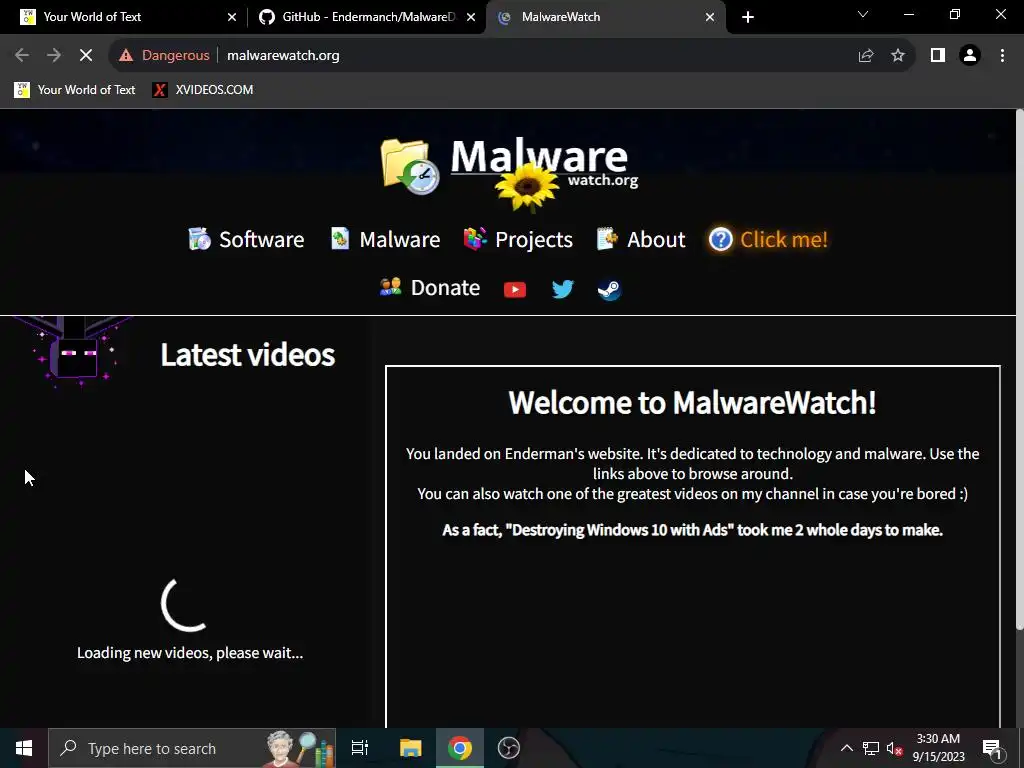
Task: Open the Twitter bird icon
Action: pyautogui.click(x=562, y=289)
